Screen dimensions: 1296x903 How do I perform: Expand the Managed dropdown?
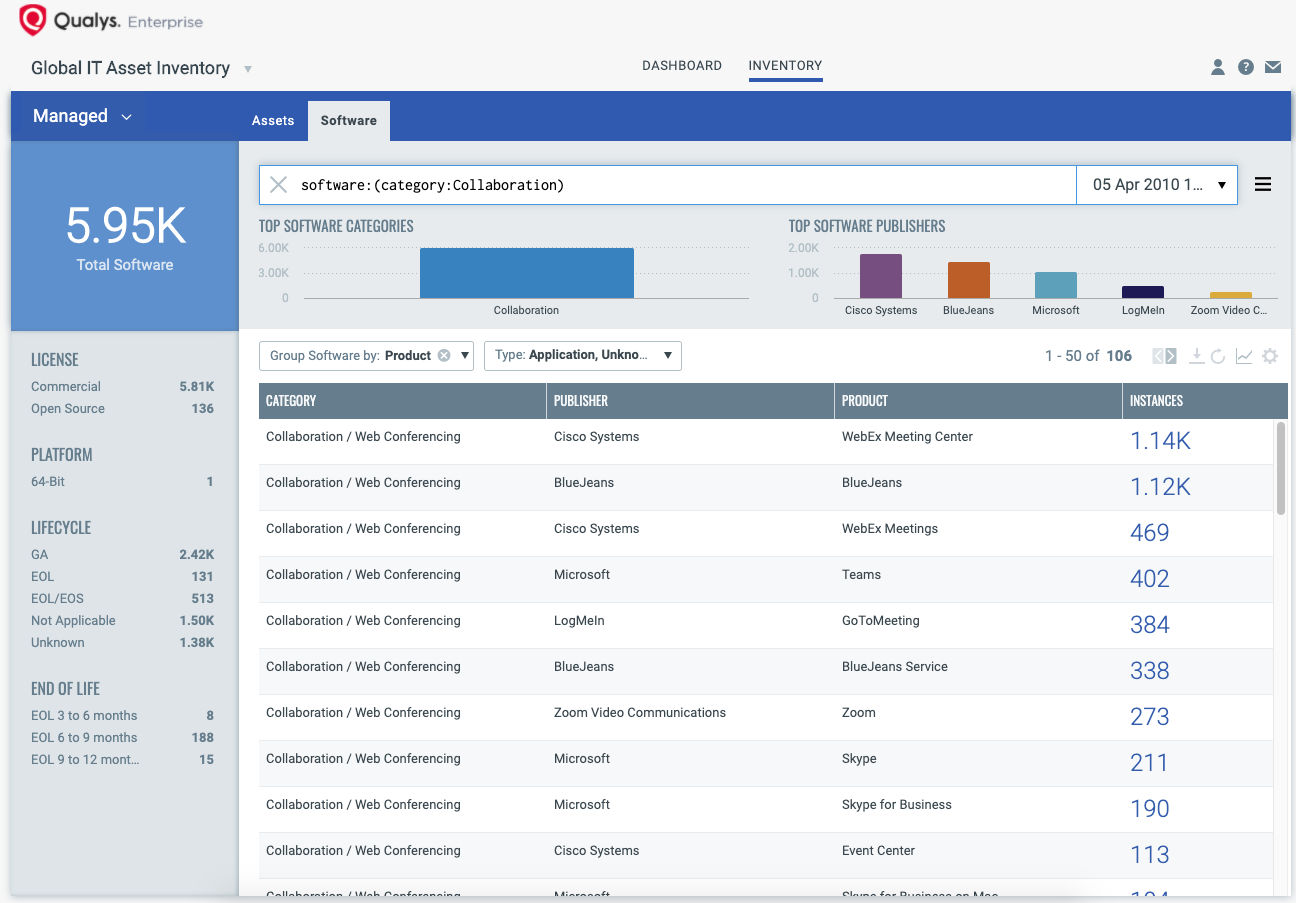(x=82, y=116)
